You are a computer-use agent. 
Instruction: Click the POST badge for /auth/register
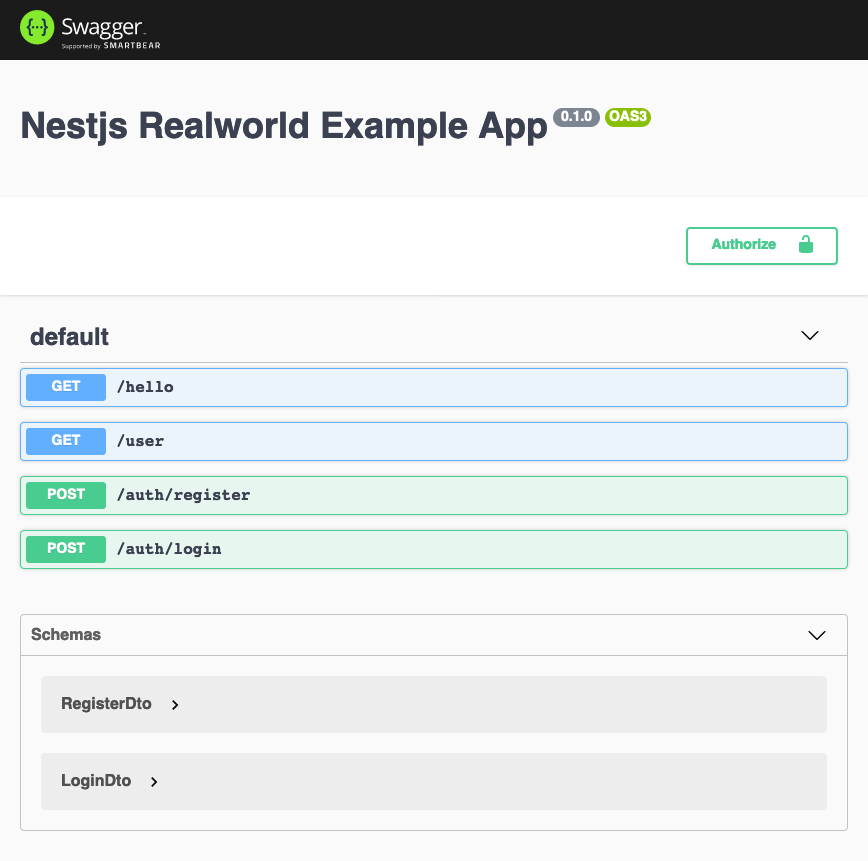(x=66, y=495)
